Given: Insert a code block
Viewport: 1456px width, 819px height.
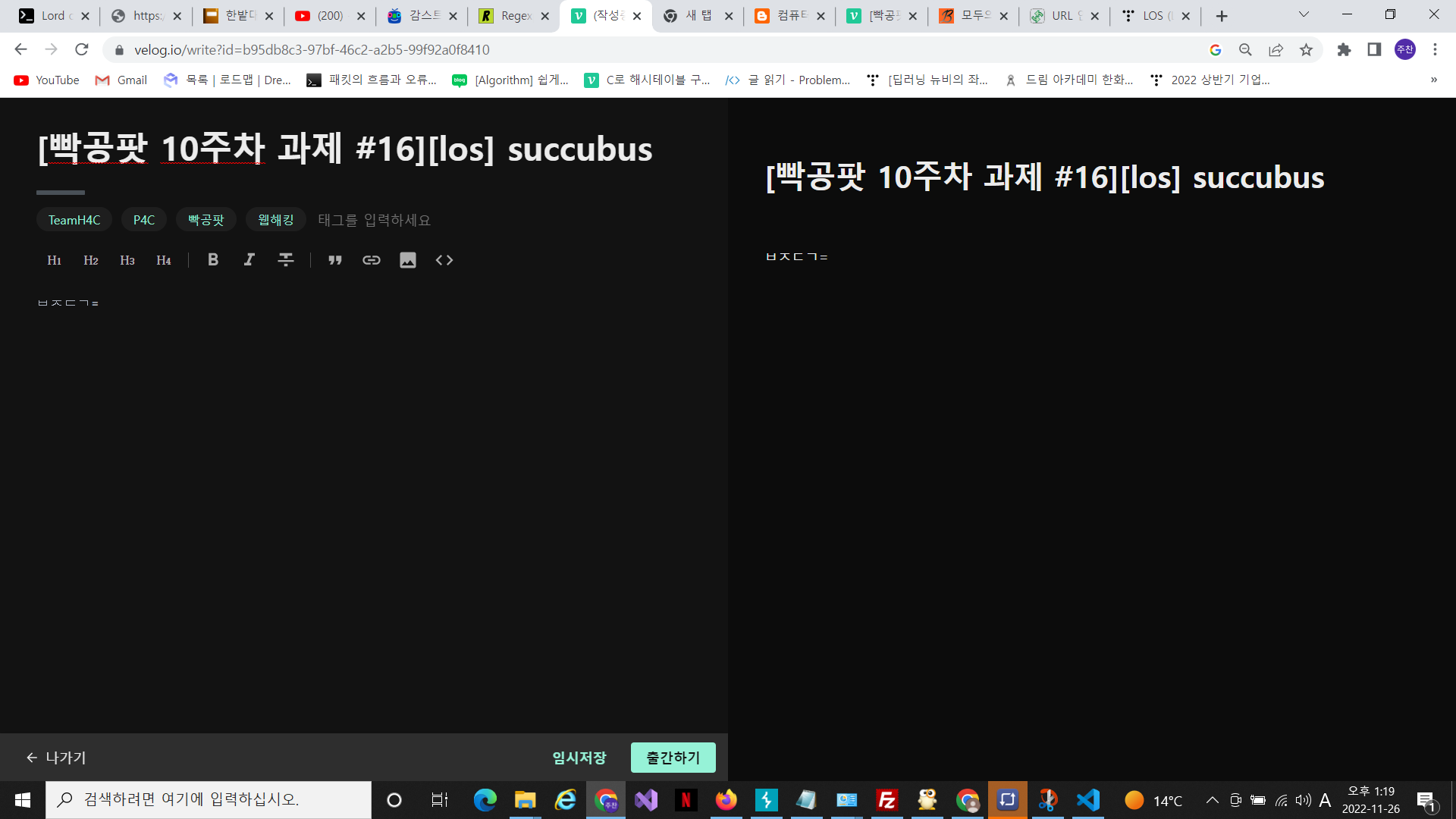Looking at the screenshot, I should click(x=444, y=260).
